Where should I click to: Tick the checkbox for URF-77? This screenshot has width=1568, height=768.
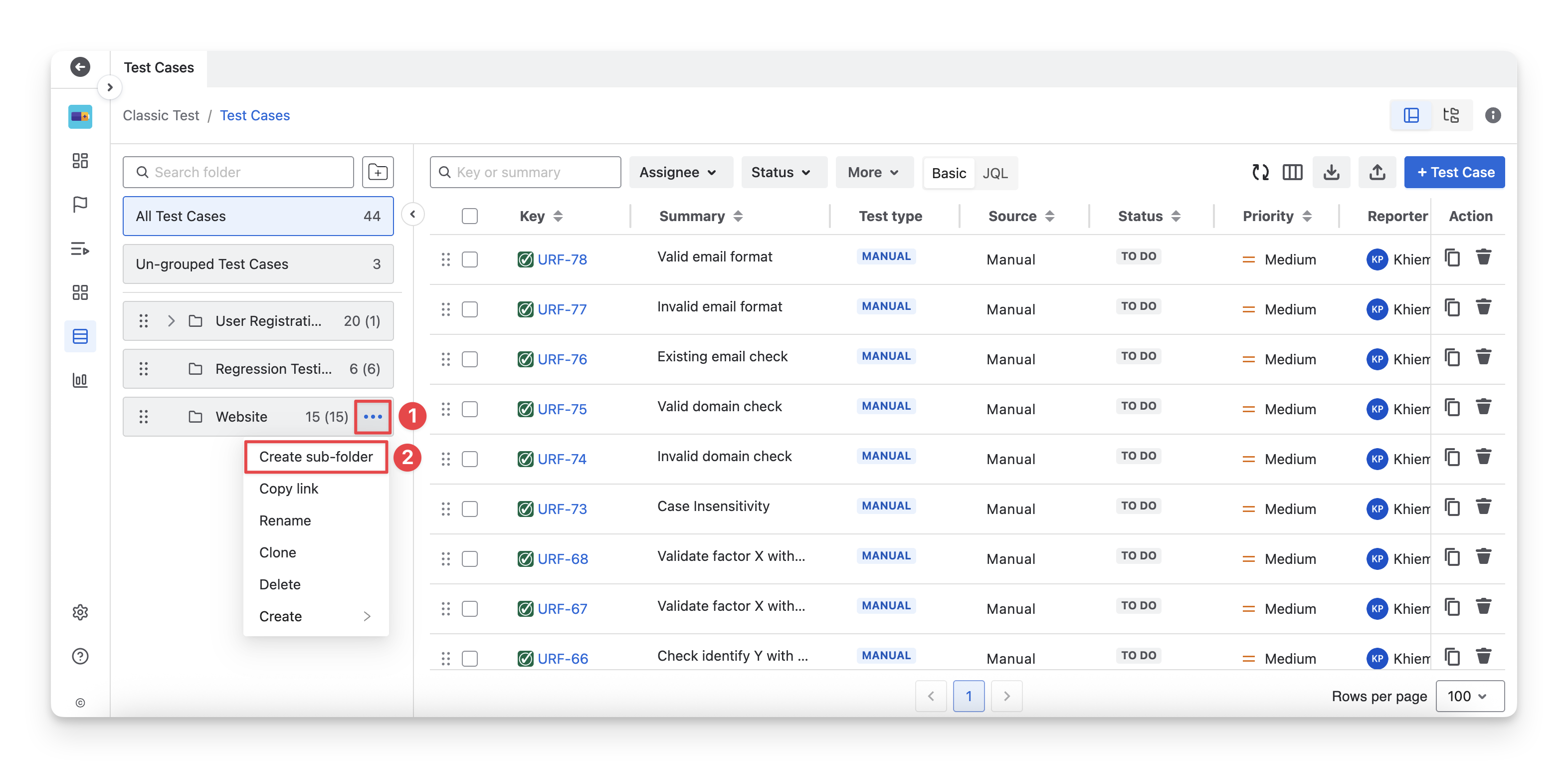[x=469, y=309]
